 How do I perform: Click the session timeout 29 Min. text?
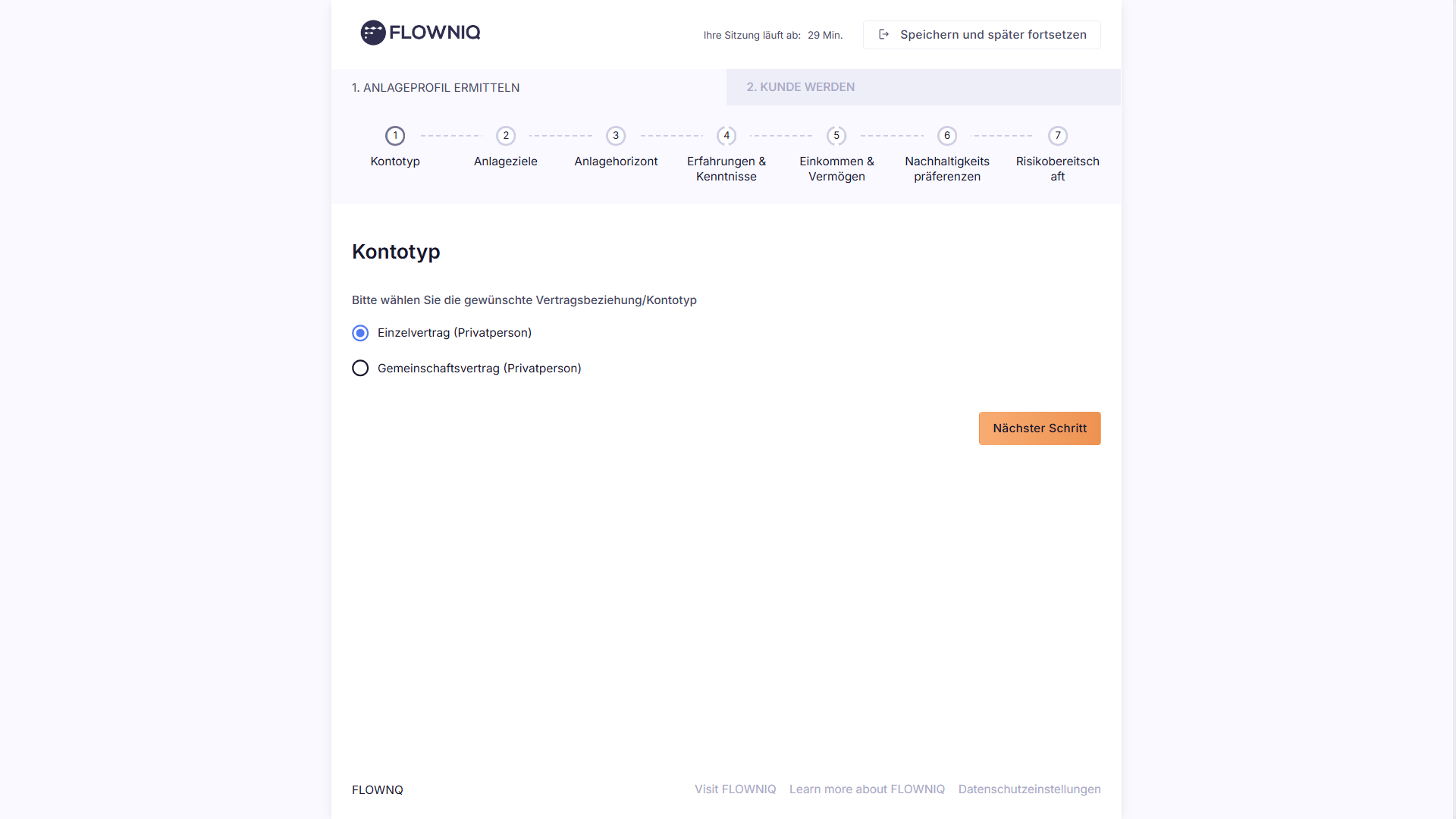tap(825, 36)
